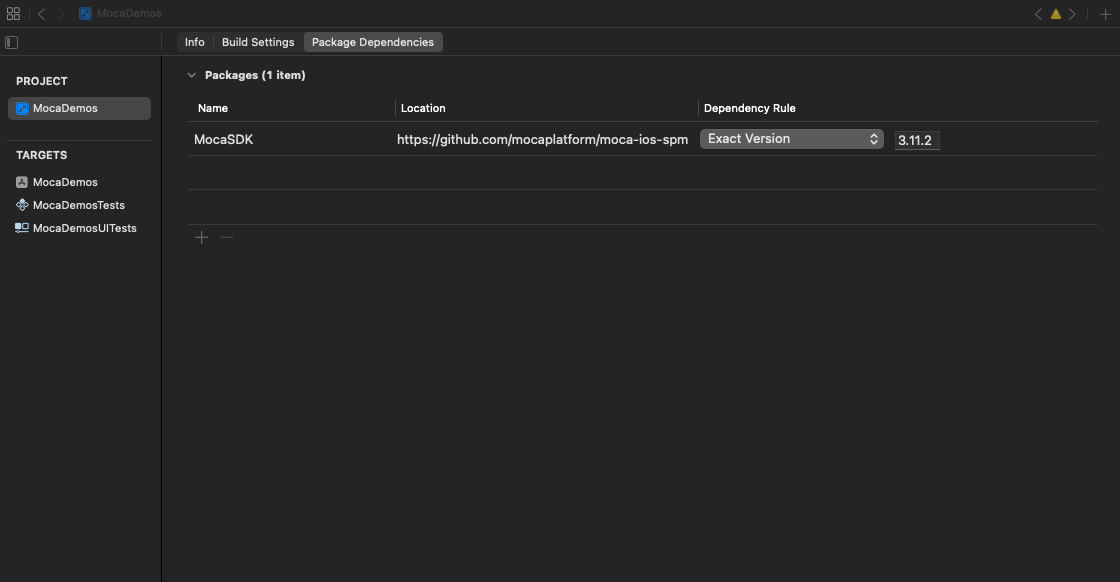This screenshot has width=1120, height=582.
Task: Add a package with the plus button
Action: tap(201, 237)
